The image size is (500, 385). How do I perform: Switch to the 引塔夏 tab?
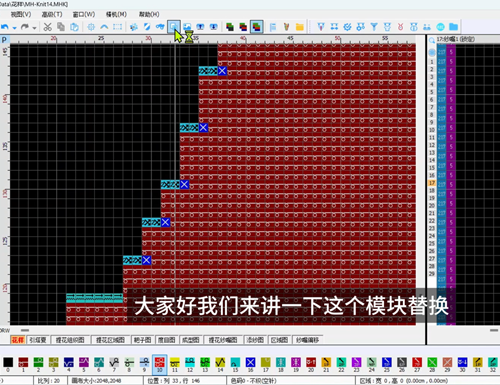point(38,340)
